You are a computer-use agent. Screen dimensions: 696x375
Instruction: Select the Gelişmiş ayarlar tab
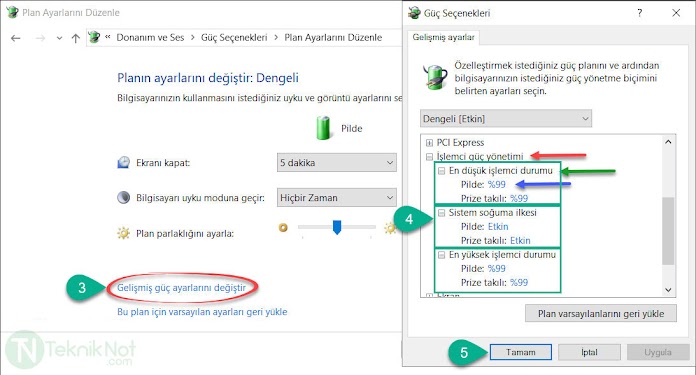click(443, 37)
